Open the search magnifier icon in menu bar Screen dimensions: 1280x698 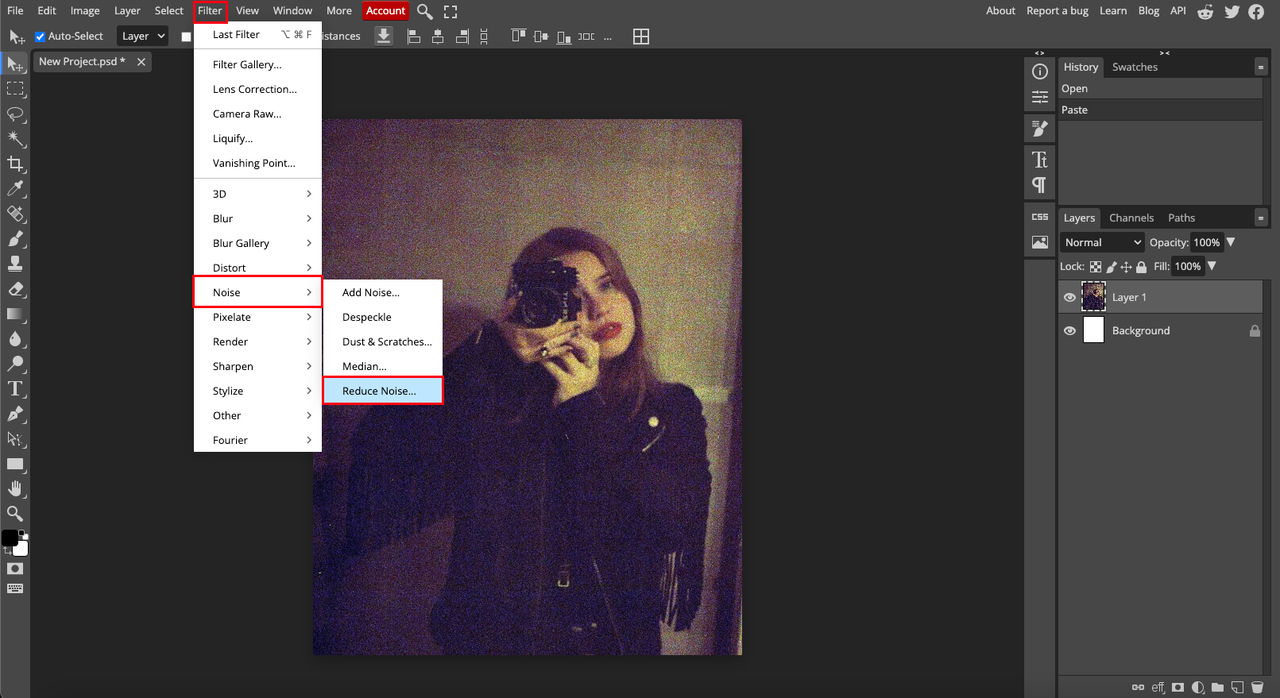[425, 11]
